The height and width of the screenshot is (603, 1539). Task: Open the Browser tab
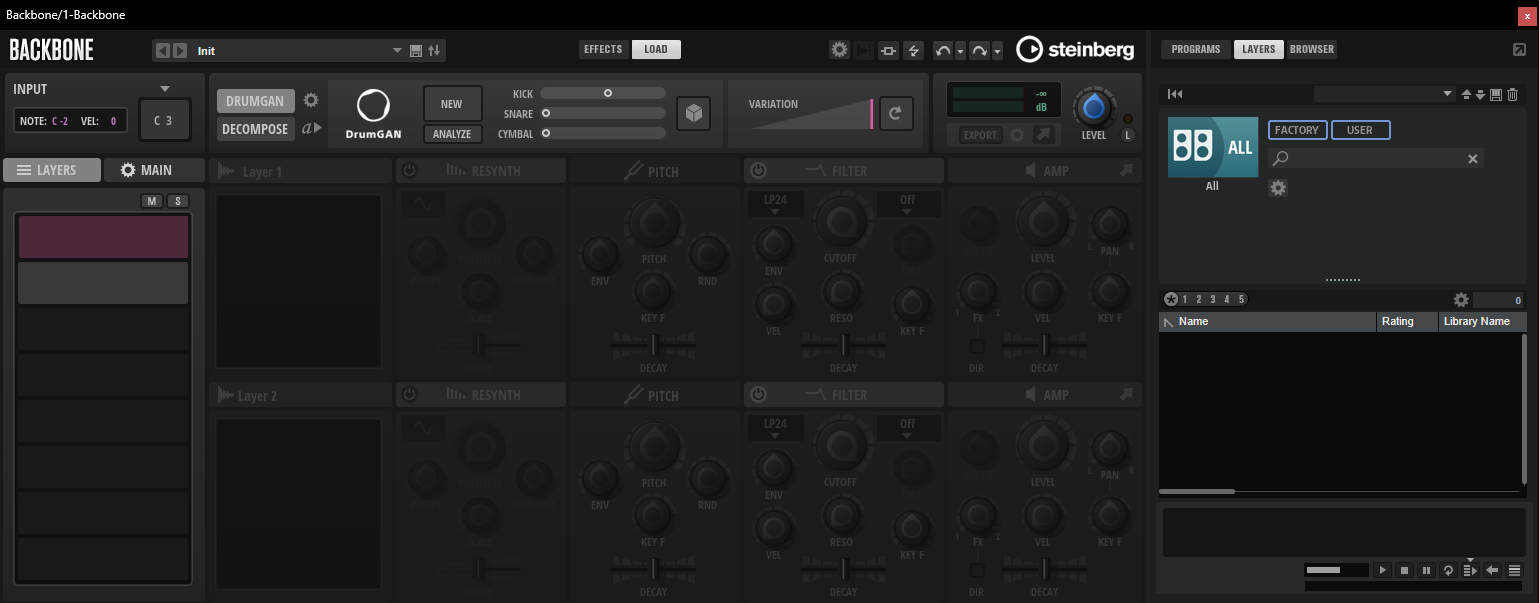click(1311, 49)
